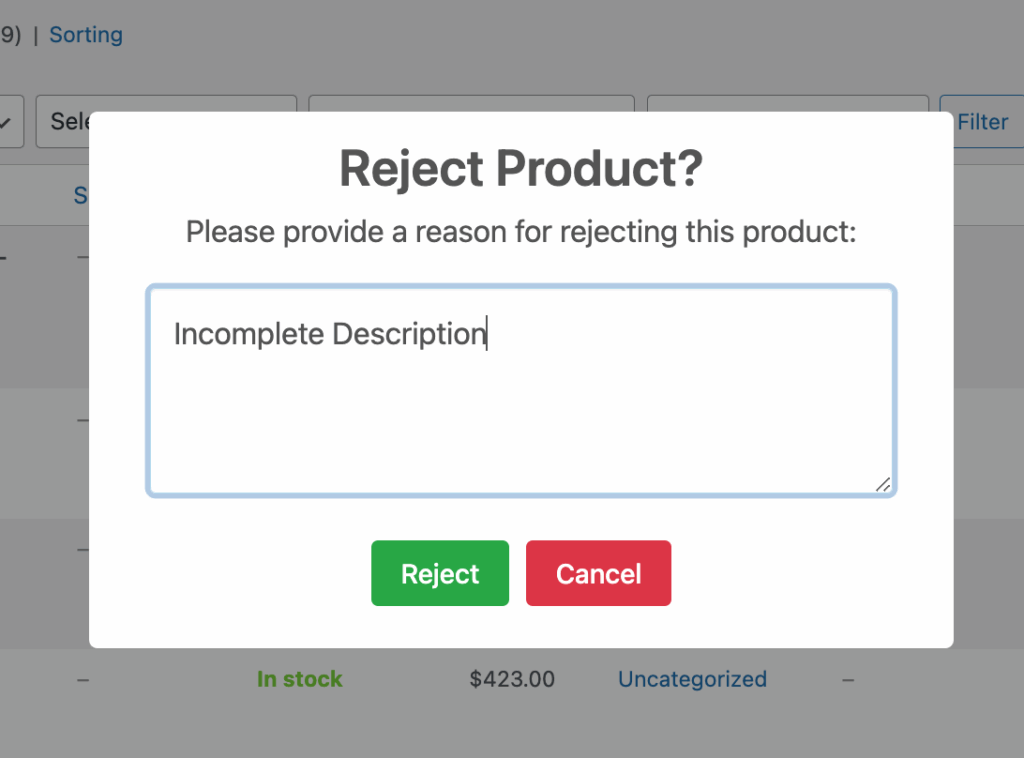Apply product filters with the Filter button
The height and width of the screenshot is (758, 1024).
point(980,121)
